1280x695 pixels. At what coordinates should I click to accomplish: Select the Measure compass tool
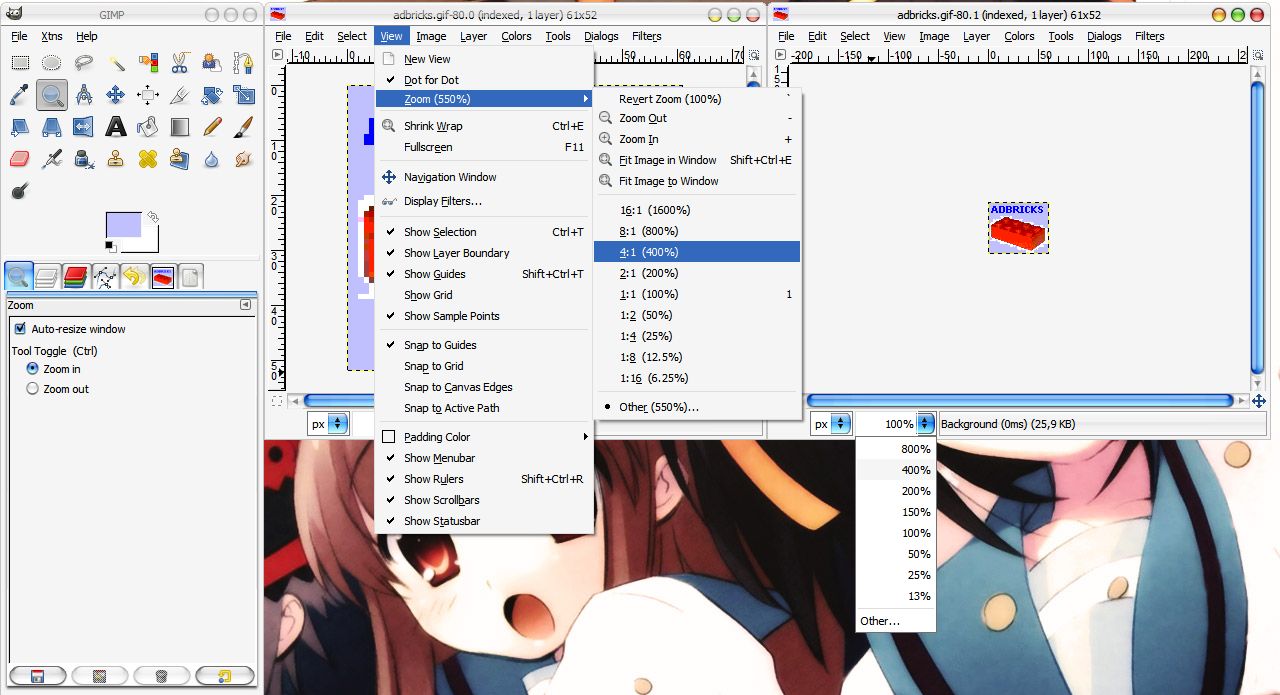coord(83,95)
